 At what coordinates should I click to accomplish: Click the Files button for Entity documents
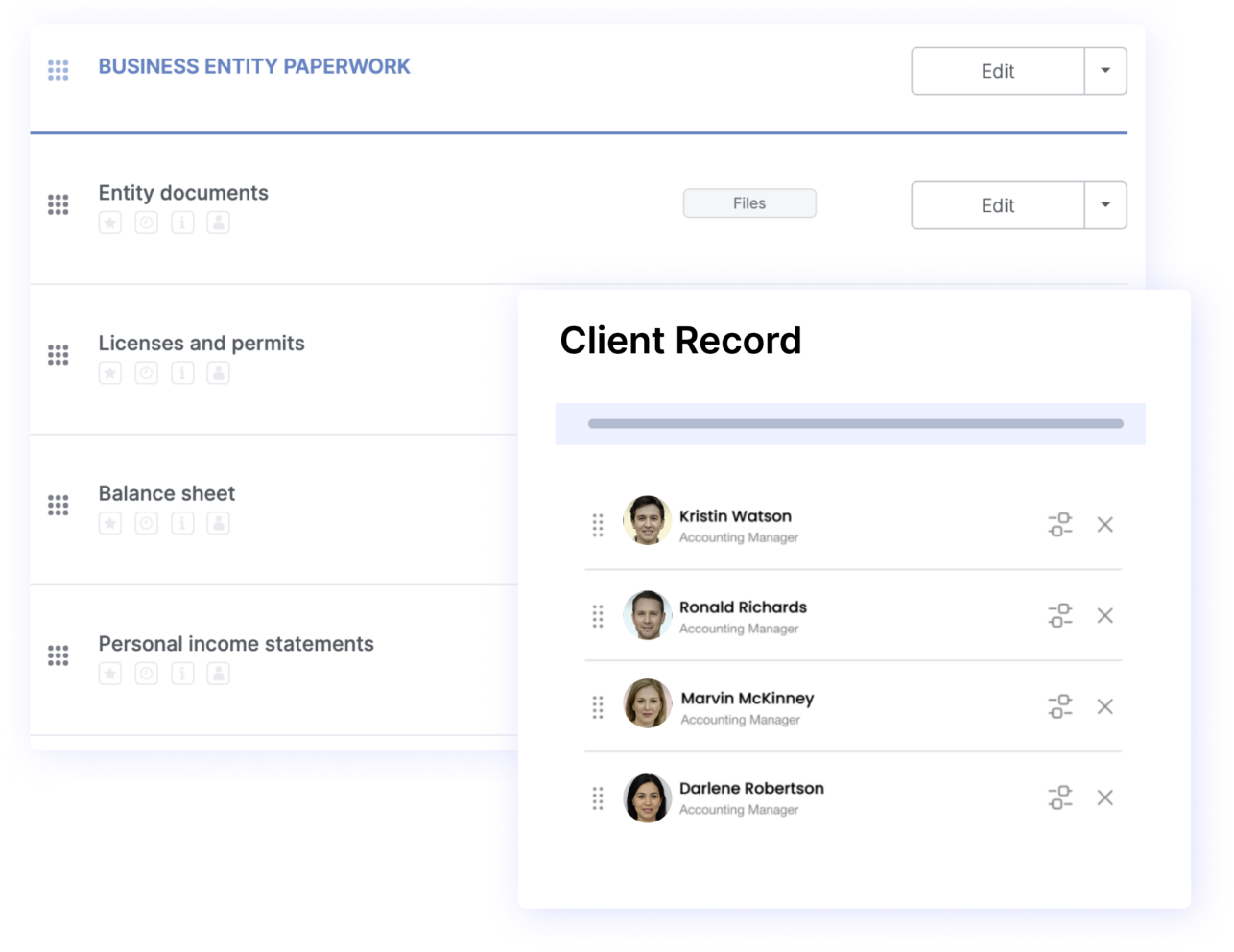tap(749, 203)
